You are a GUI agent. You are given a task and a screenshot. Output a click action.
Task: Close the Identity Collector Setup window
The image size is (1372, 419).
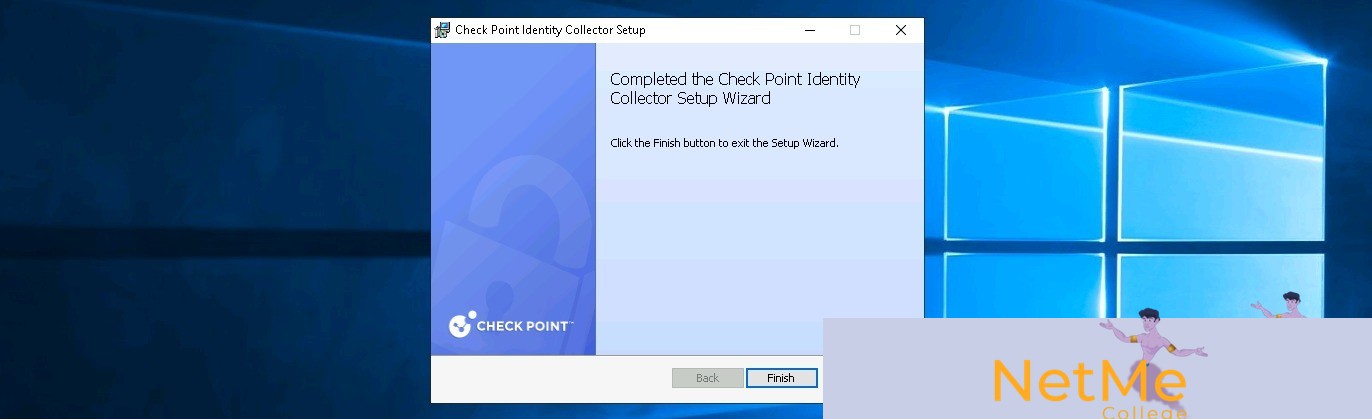(900, 30)
